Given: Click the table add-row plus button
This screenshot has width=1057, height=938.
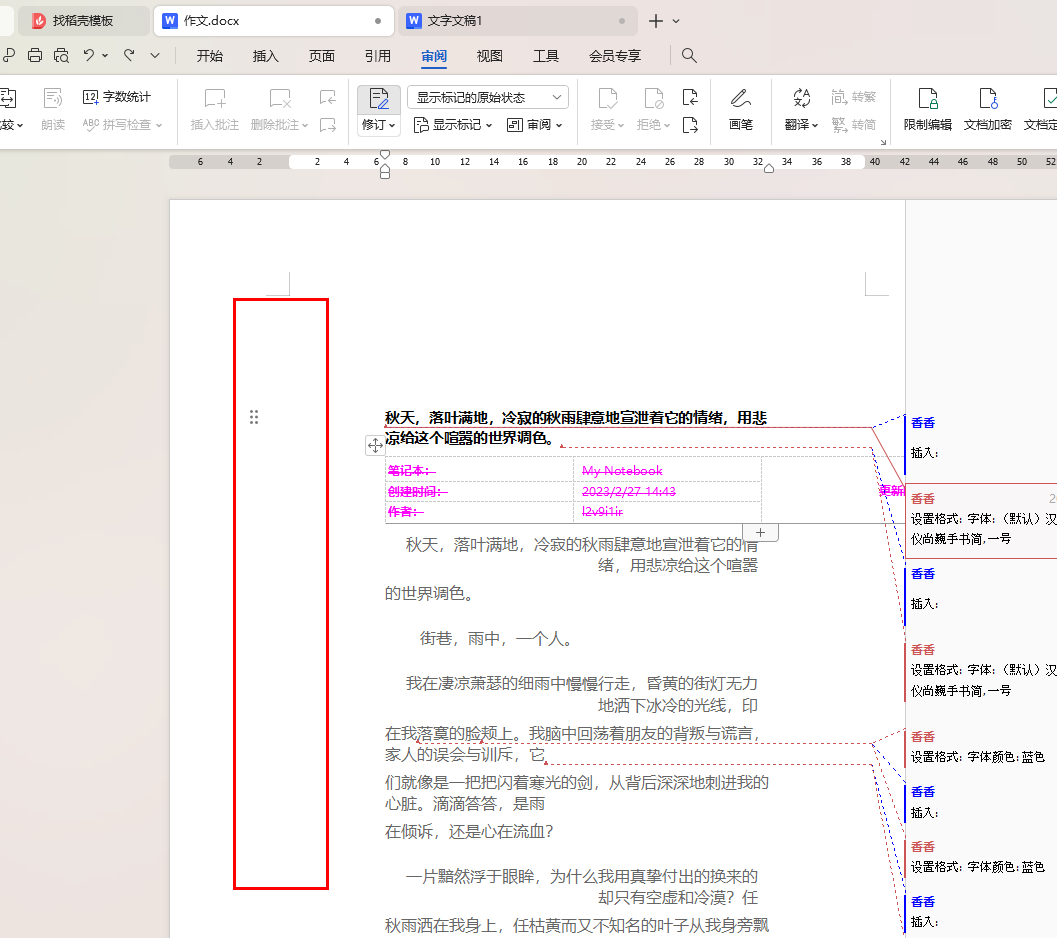Looking at the screenshot, I should (x=760, y=532).
